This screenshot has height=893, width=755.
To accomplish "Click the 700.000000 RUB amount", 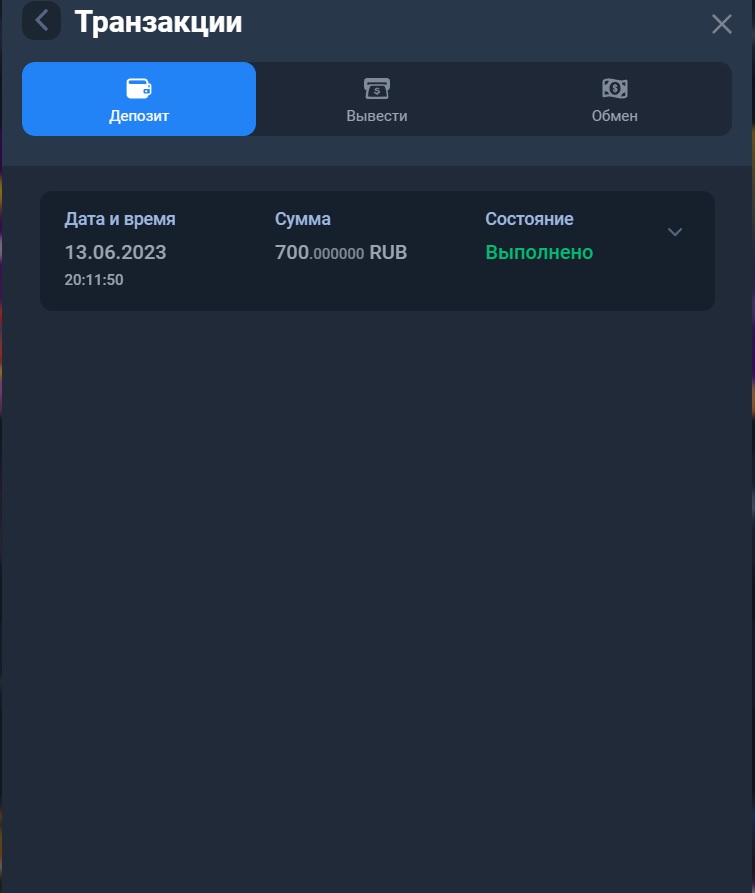I will click(340, 252).
